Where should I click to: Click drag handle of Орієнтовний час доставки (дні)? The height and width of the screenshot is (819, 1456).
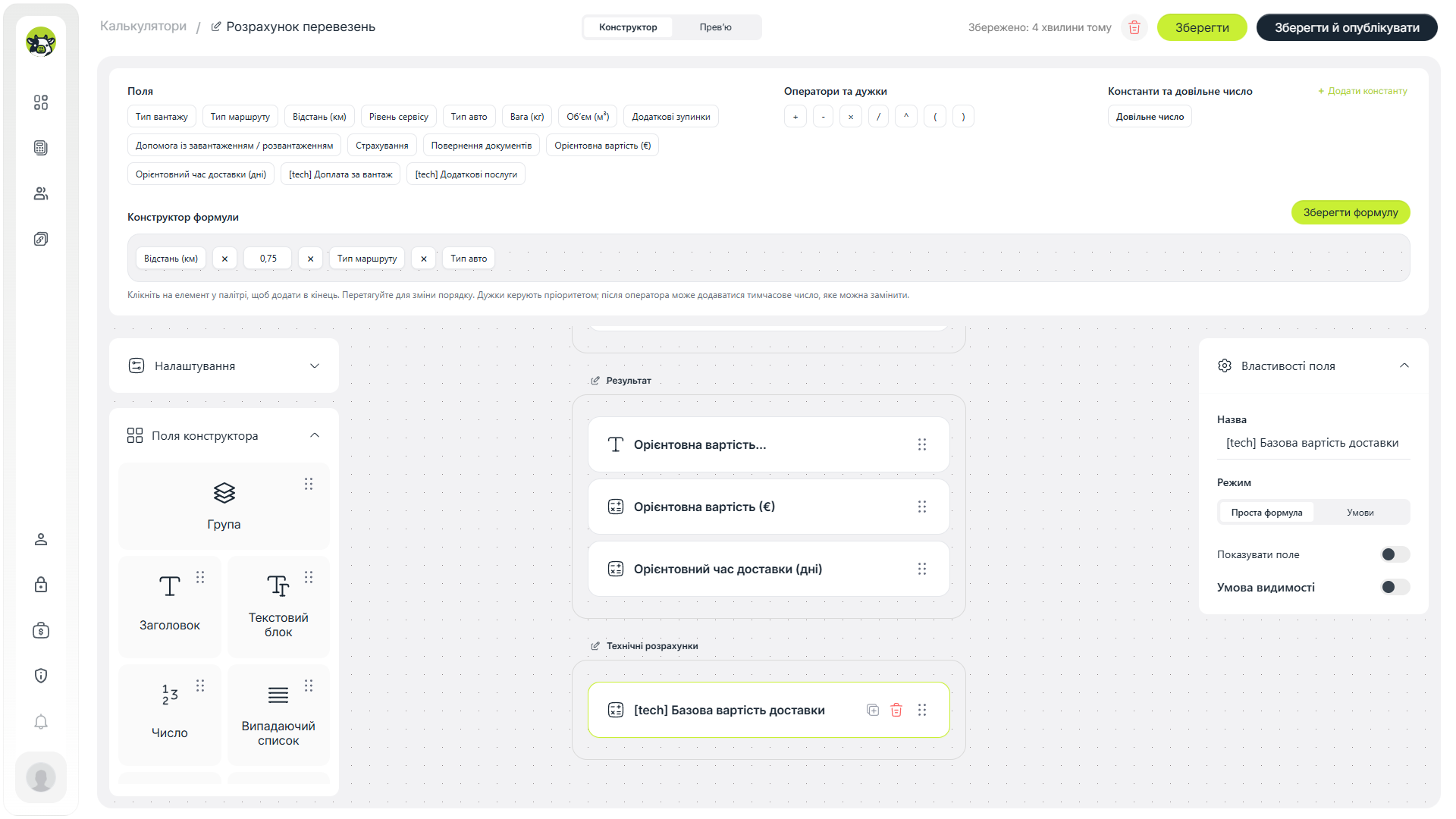[x=922, y=569]
